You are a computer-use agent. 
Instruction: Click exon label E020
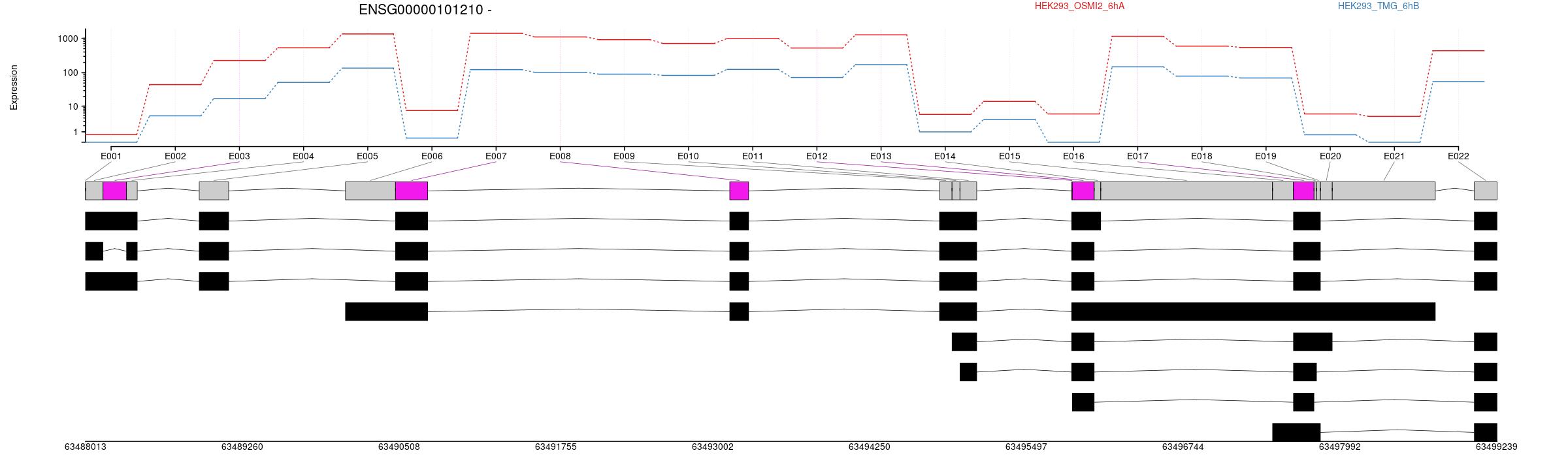point(1330,156)
